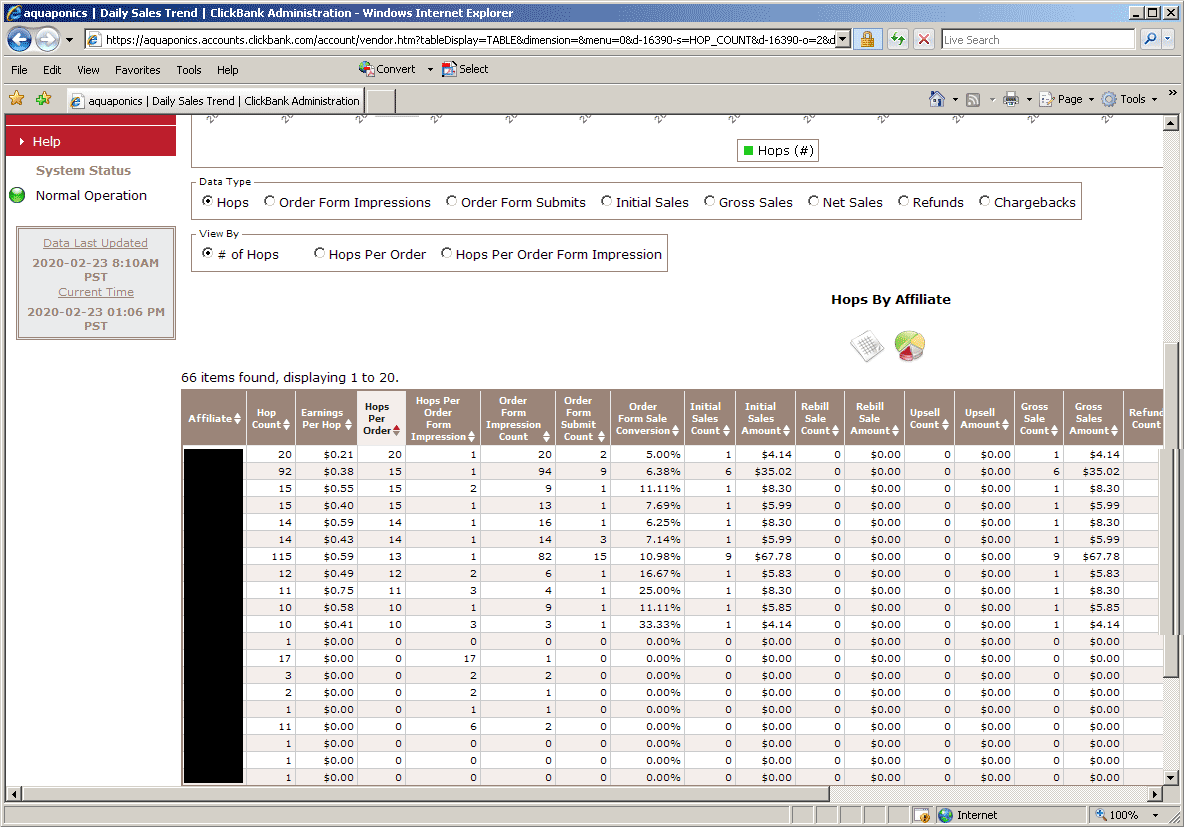Expand the Tools dropdown in command bar
This screenshot has height=827, width=1184.
click(x=1132, y=99)
